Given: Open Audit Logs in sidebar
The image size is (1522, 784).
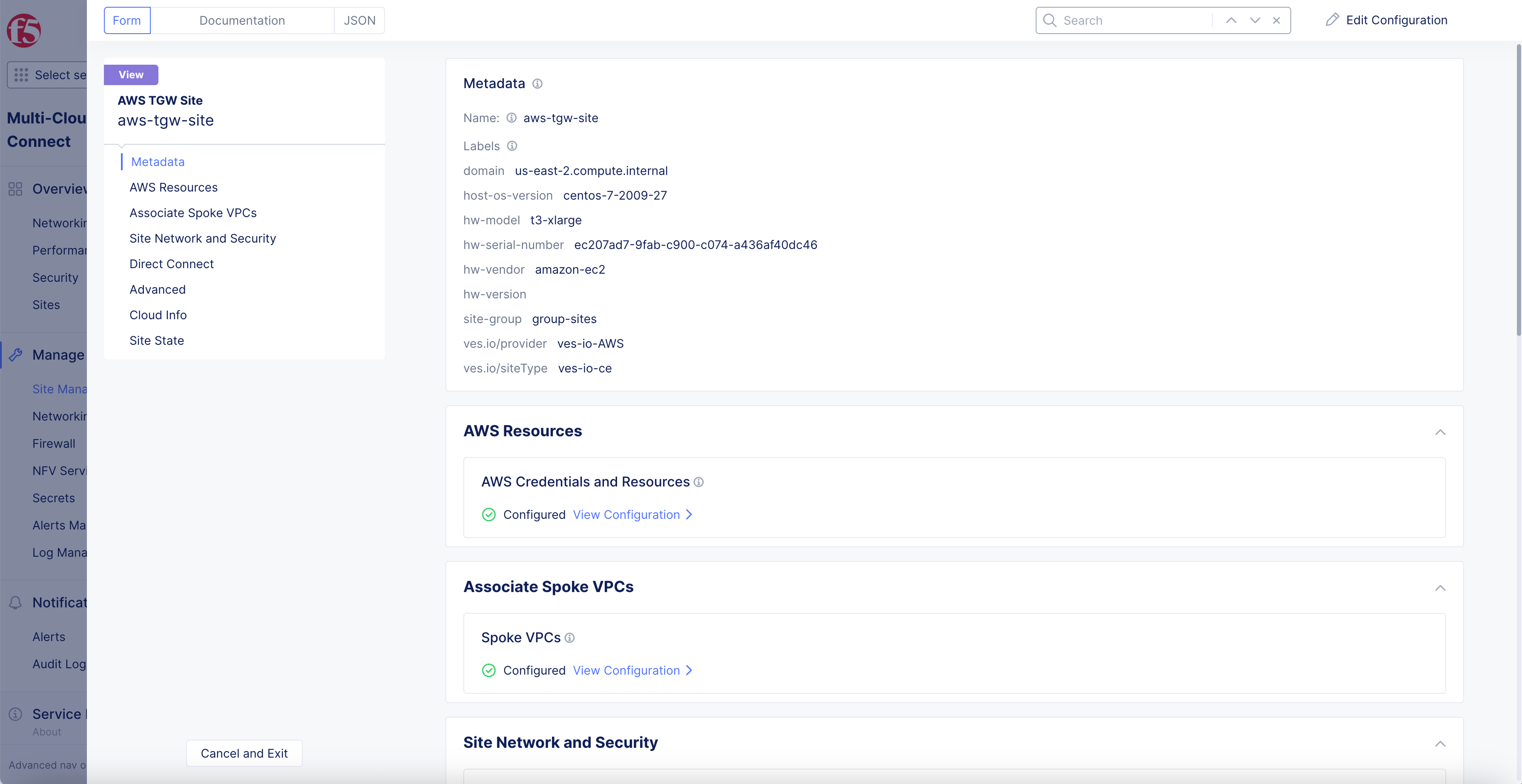Looking at the screenshot, I should pos(59,664).
